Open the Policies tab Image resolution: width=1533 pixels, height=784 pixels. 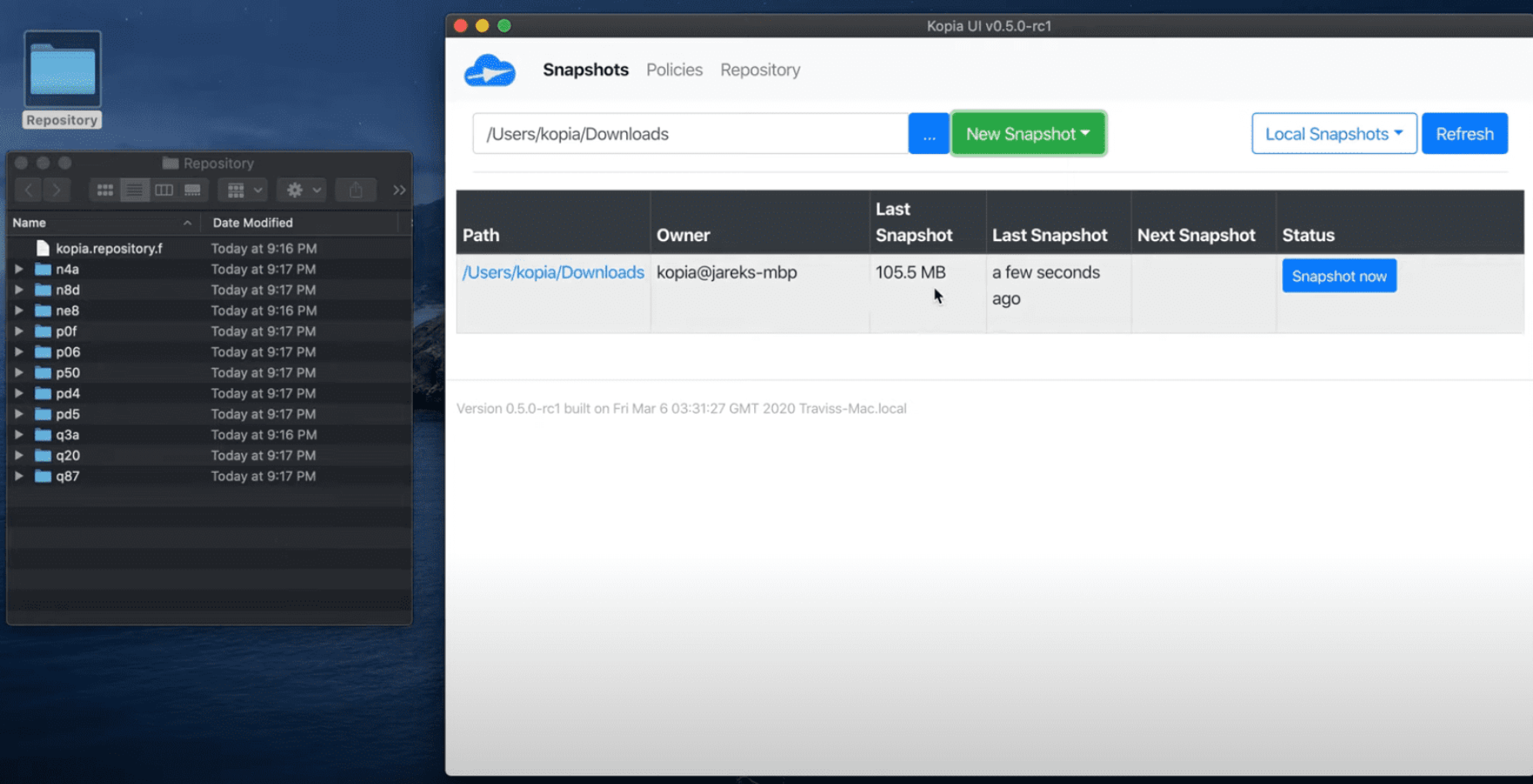[674, 69]
